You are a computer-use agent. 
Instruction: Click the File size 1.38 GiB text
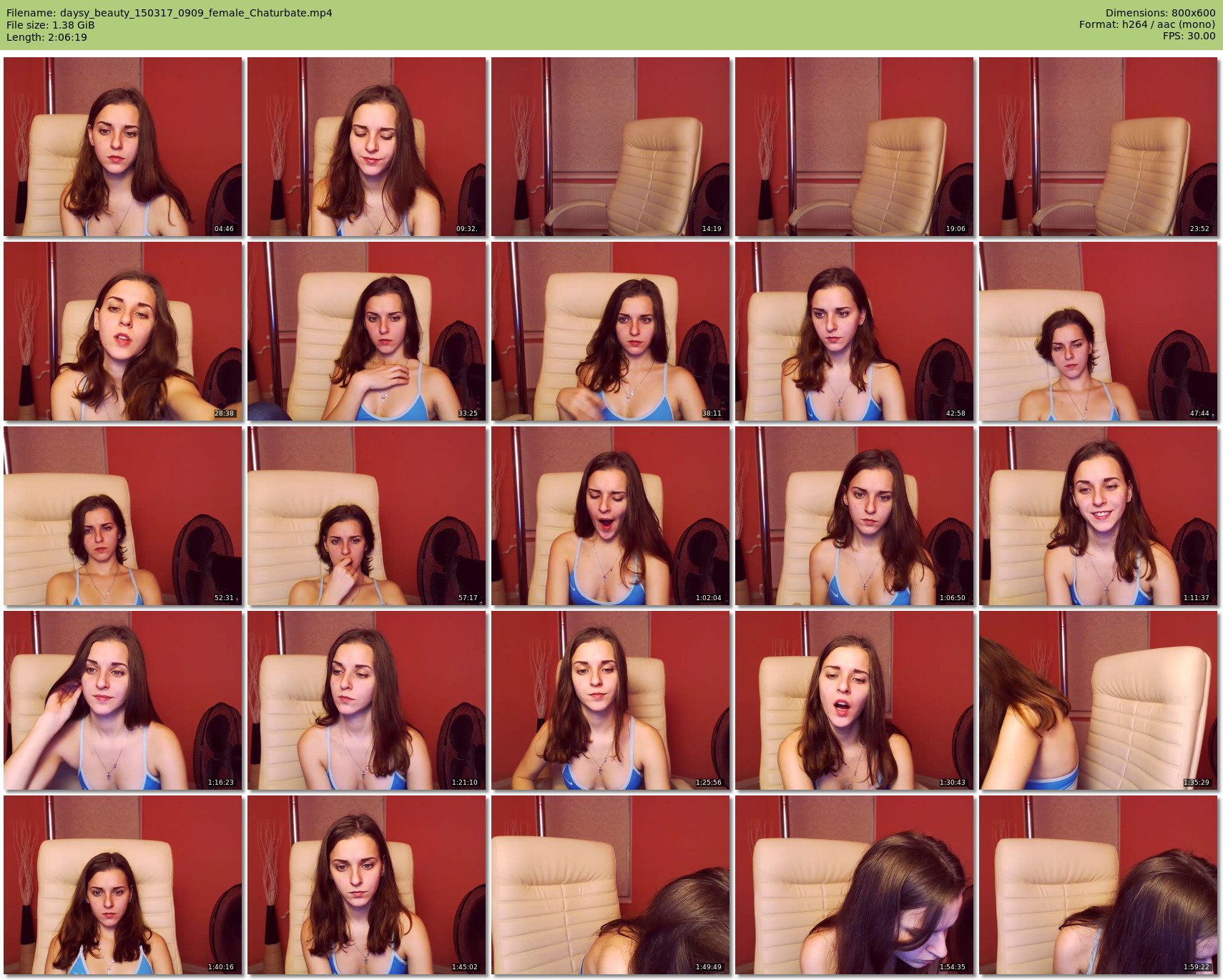pyautogui.click(x=50, y=25)
